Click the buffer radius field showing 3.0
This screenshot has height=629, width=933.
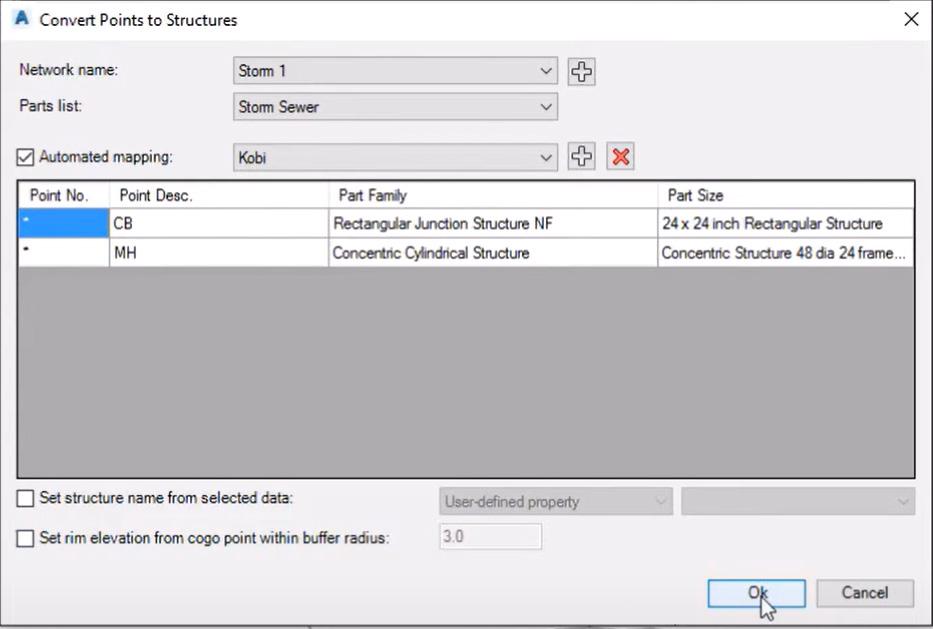[491, 537]
